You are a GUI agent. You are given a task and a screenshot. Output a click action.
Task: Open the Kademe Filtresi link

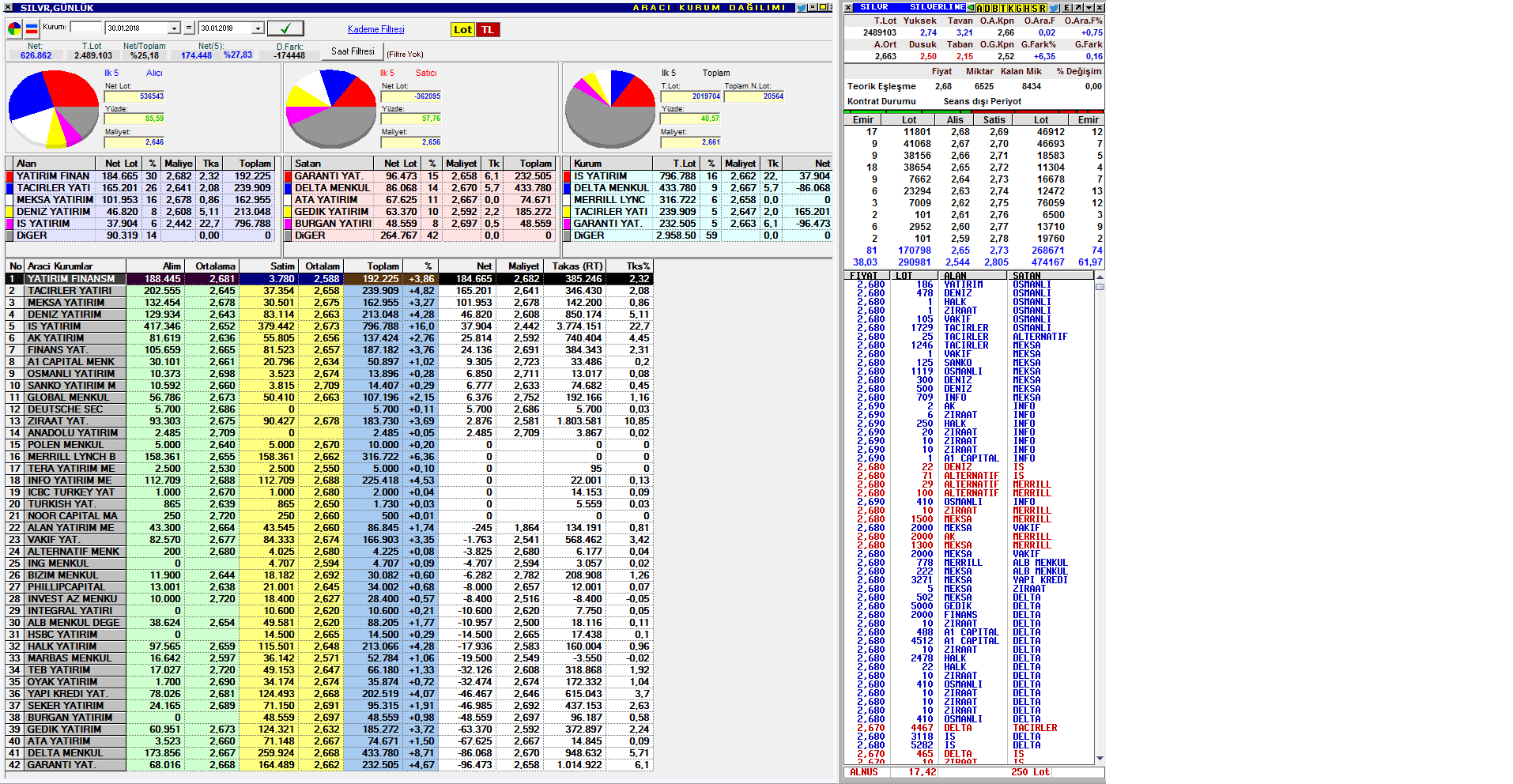pos(376,29)
